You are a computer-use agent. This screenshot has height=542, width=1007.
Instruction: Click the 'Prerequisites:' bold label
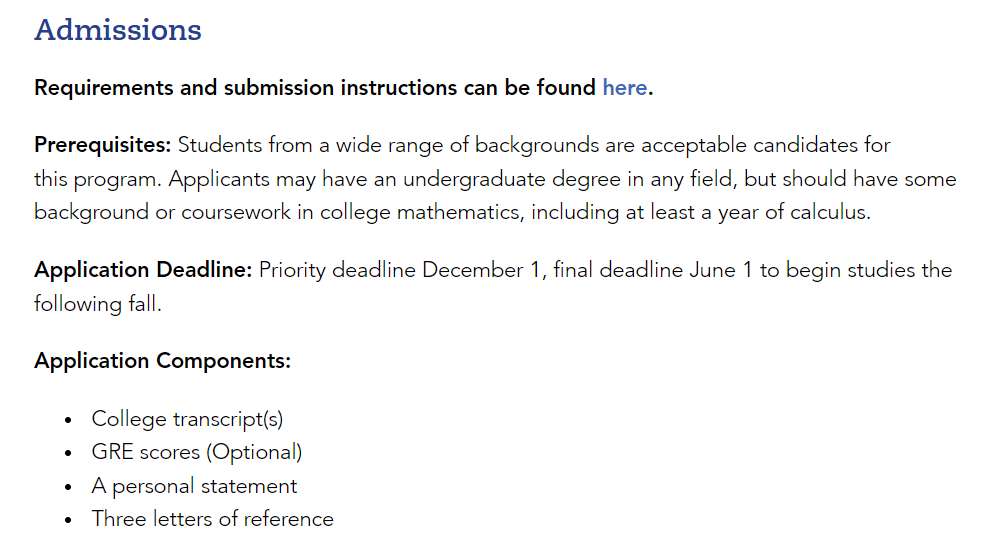[x=103, y=145]
